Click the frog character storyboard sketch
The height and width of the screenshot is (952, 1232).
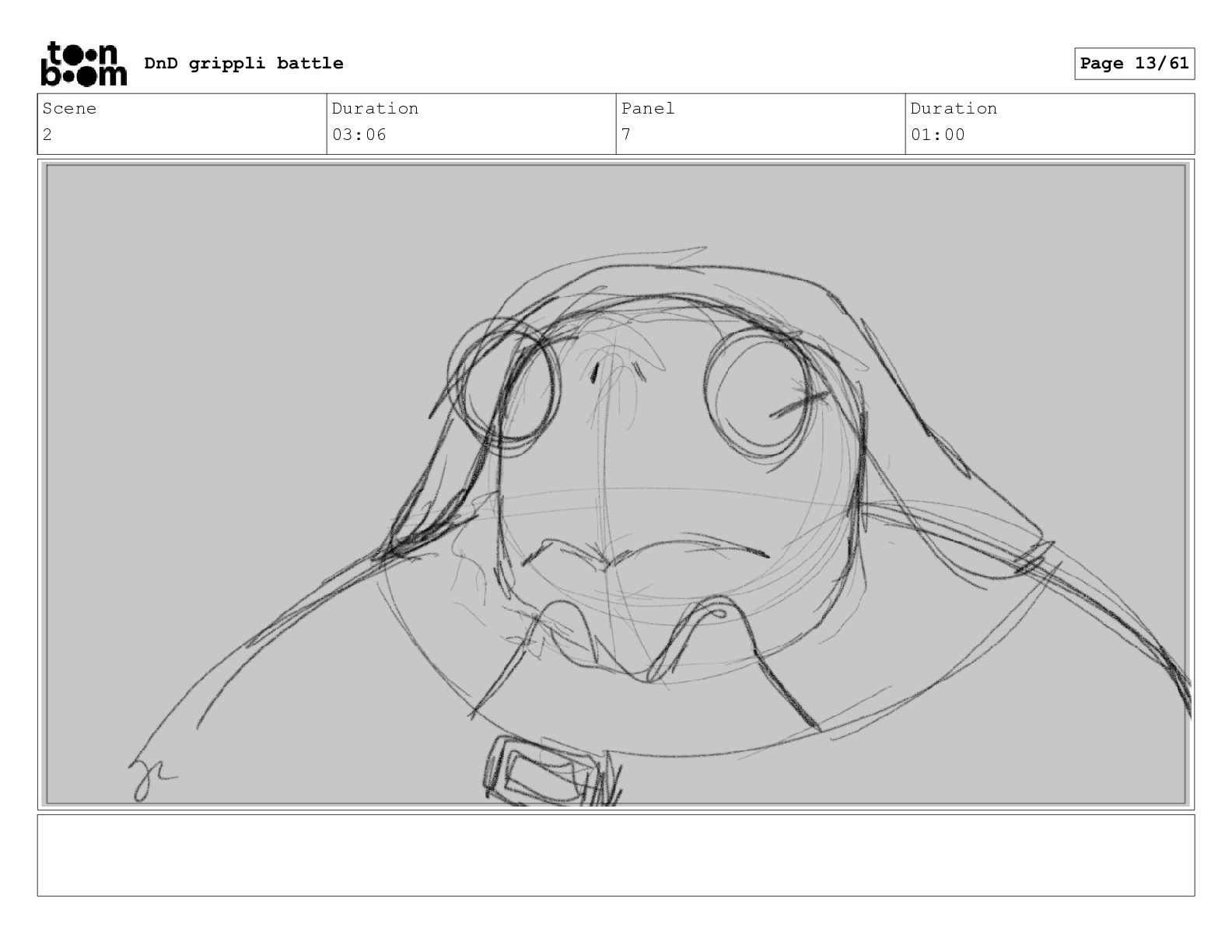616,485
